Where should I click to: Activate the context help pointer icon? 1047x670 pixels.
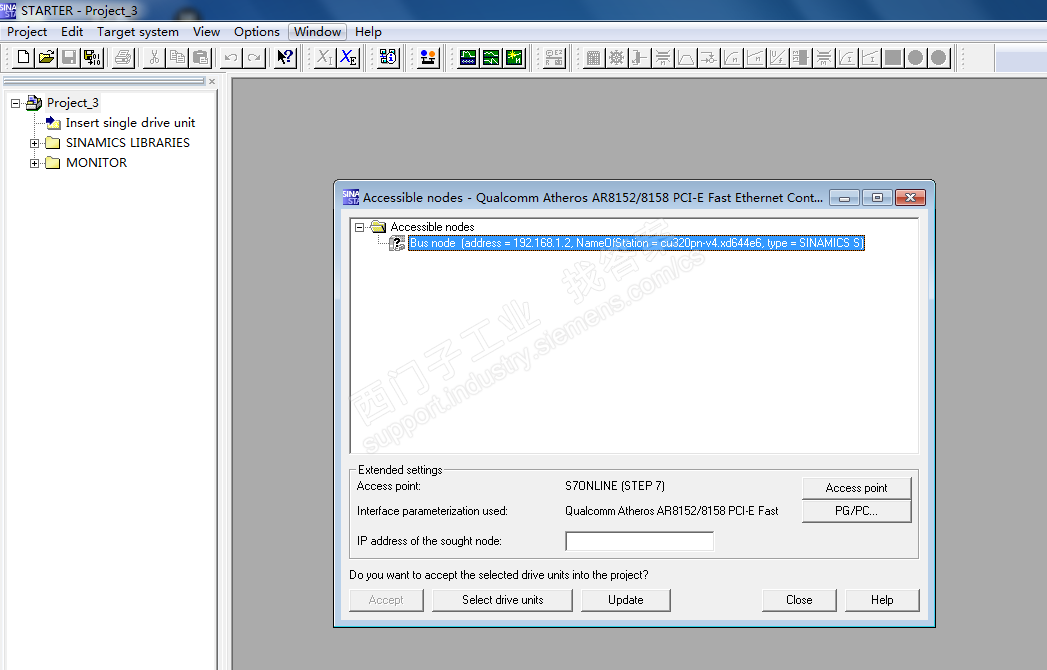click(x=285, y=58)
